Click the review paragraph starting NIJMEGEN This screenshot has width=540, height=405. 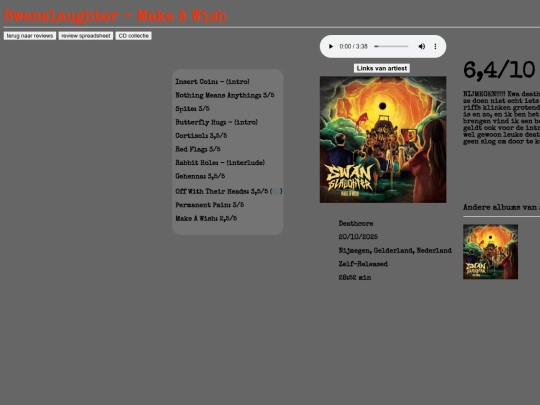[501, 117]
